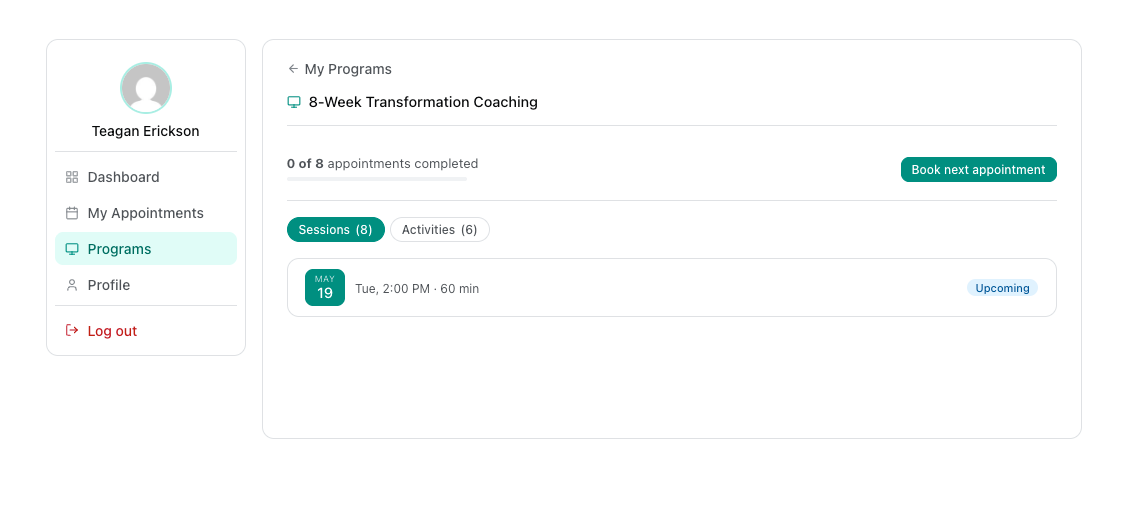
Task: Click the appointments completed progress bar
Action: point(377,179)
